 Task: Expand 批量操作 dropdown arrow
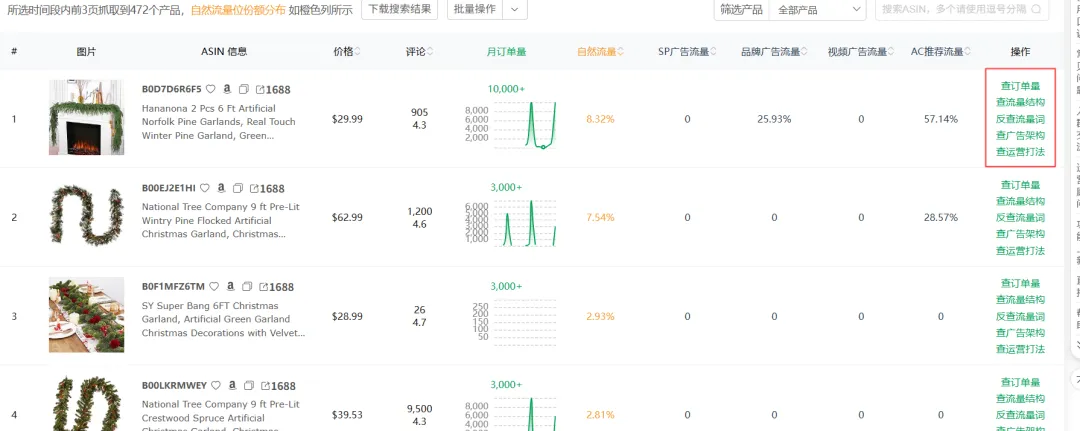click(514, 9)
